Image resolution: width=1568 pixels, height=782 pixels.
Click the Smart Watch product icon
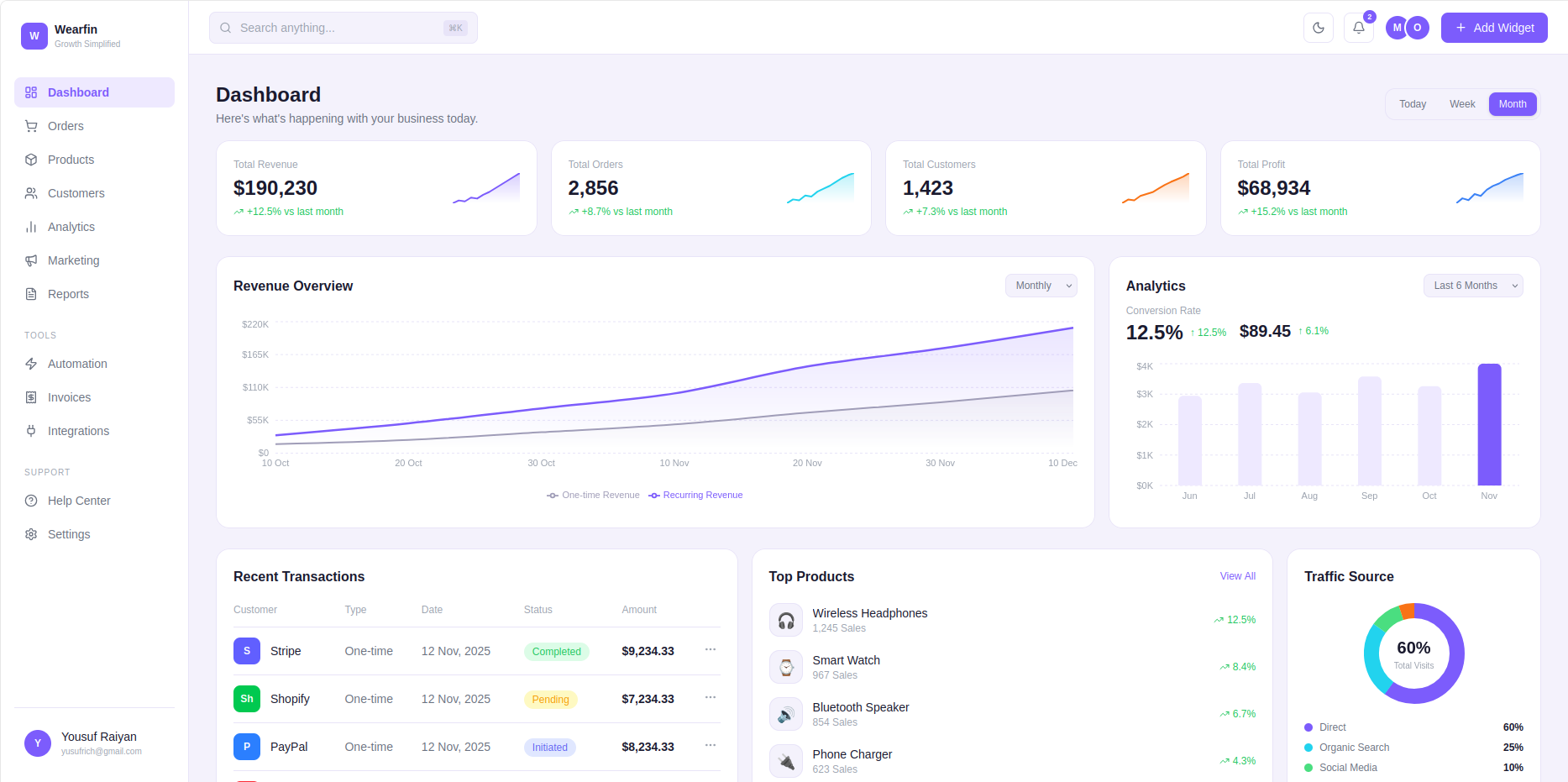click(x=786, y=667)
